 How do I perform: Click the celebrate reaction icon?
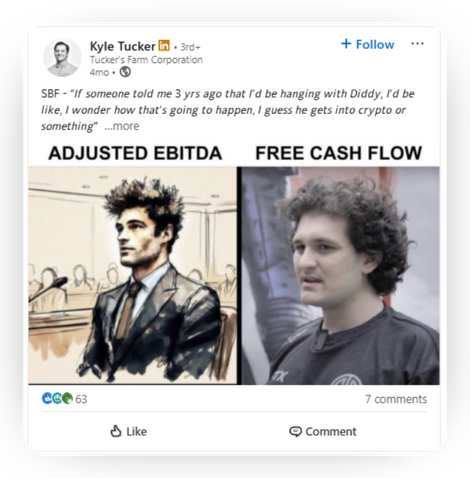coord(57,398)
